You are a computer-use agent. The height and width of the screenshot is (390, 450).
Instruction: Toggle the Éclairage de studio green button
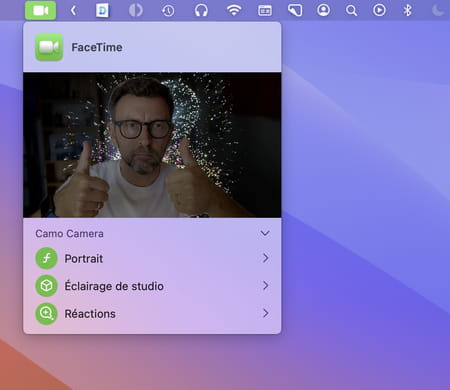46,286
